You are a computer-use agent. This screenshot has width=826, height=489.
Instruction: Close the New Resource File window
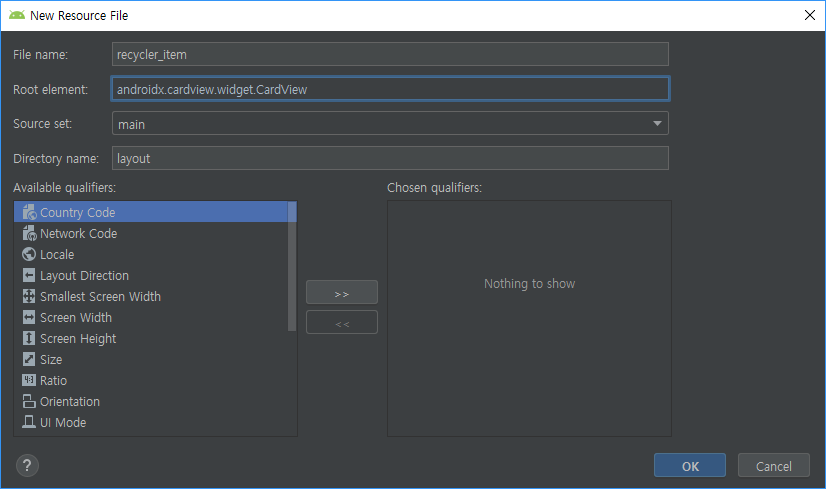click(x=810, y=15)
